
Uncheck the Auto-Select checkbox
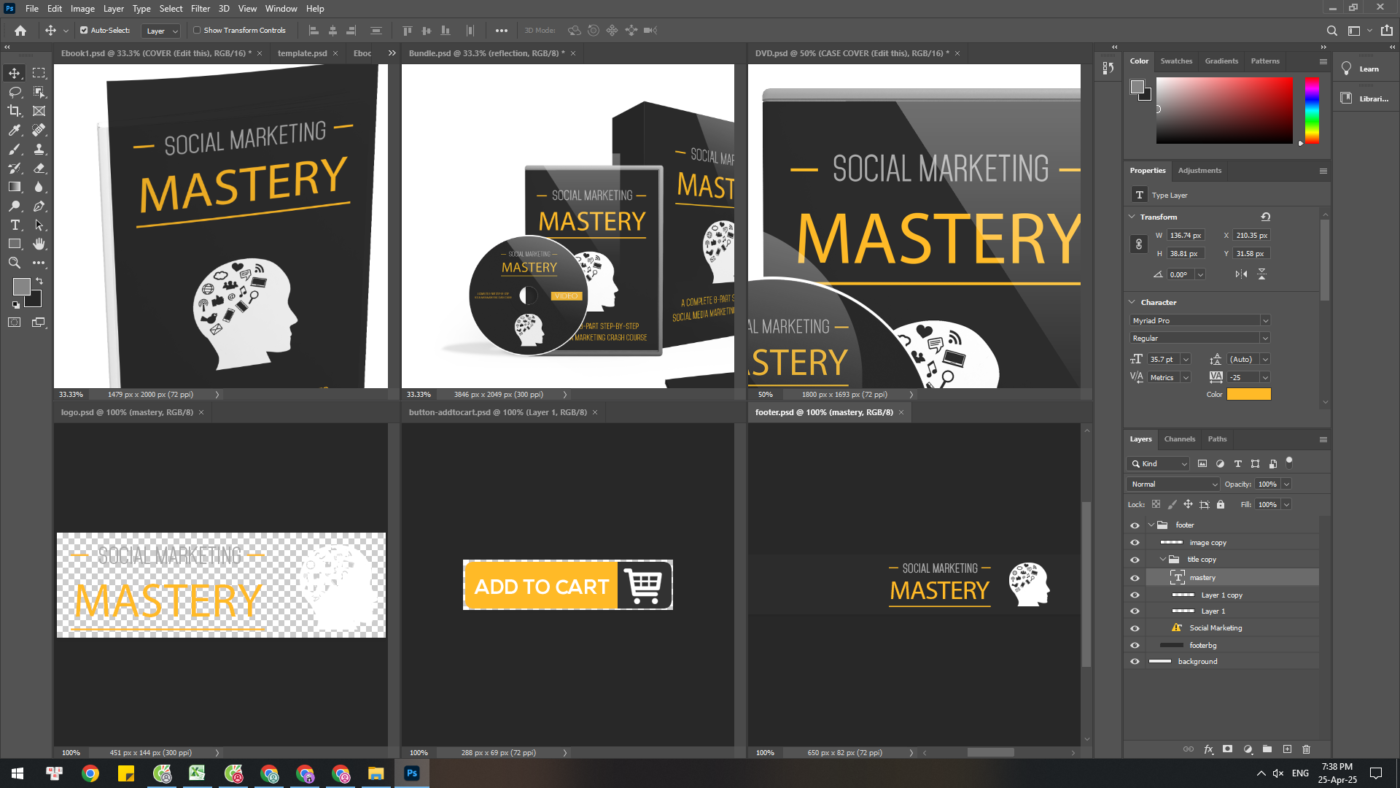84,31
